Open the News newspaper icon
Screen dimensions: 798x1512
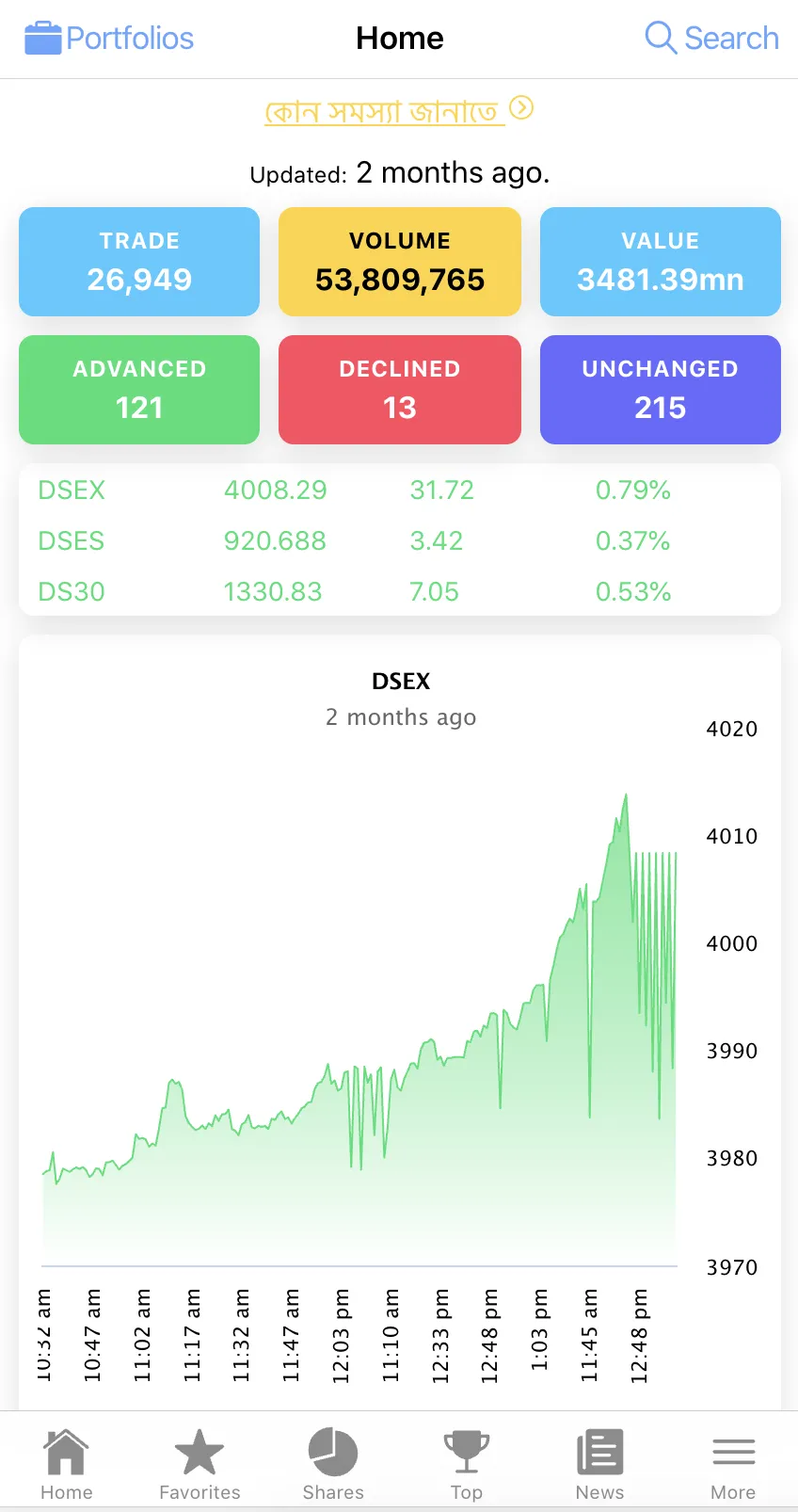coord(599,1452)
